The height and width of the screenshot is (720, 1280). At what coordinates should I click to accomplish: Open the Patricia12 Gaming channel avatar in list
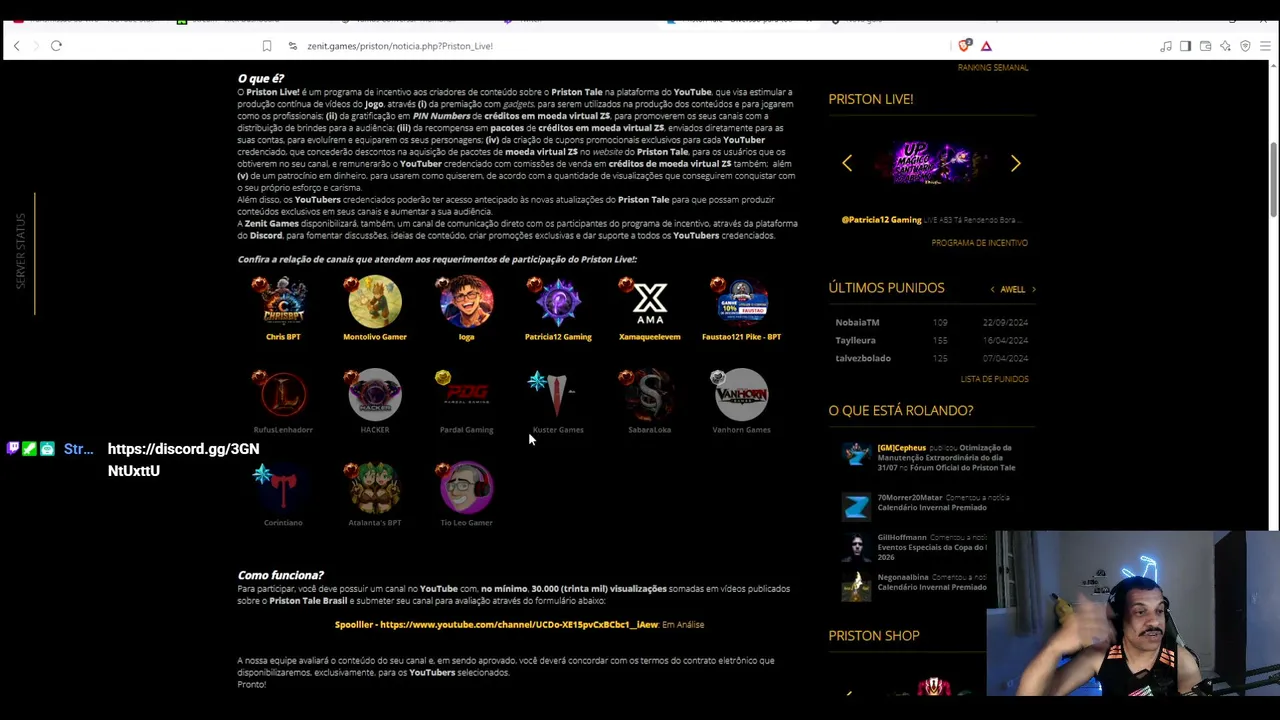click(558, 301)
